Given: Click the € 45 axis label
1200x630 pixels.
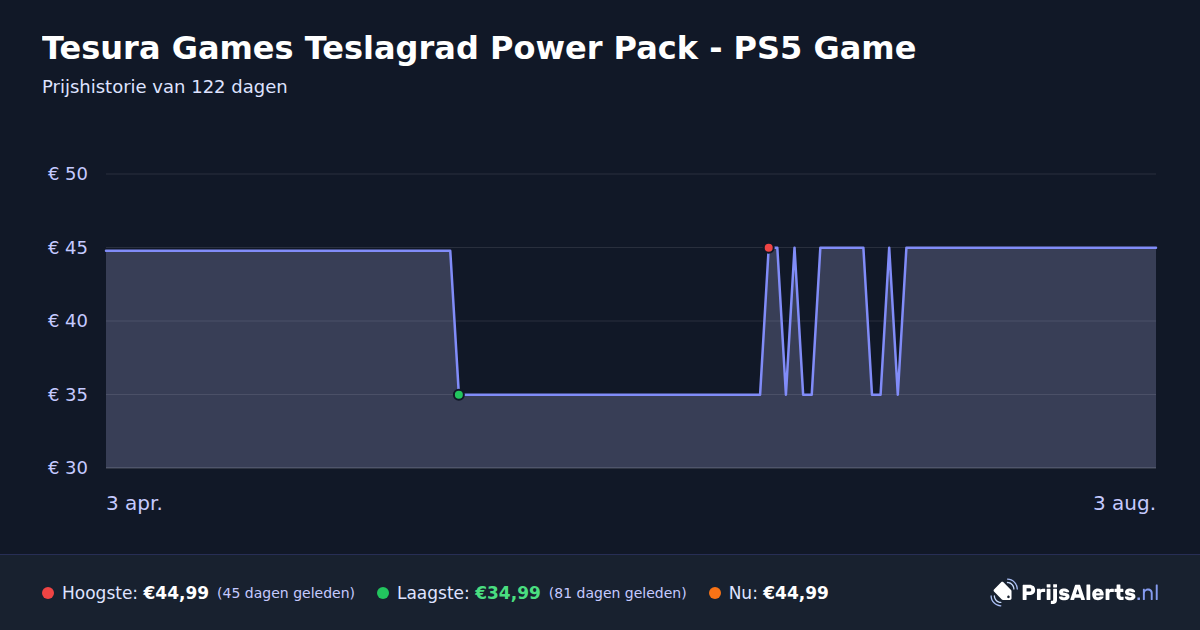Looking at the screenshot, I should [68, 248].
